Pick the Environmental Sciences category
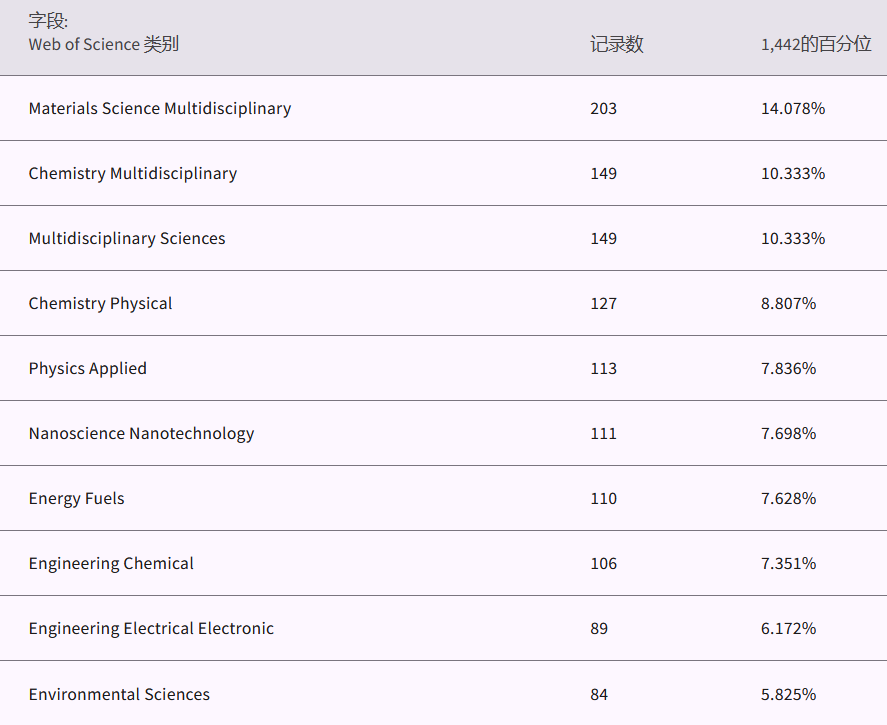The height and width of the screenshot is (725, 887). click(x=119, y=694)
